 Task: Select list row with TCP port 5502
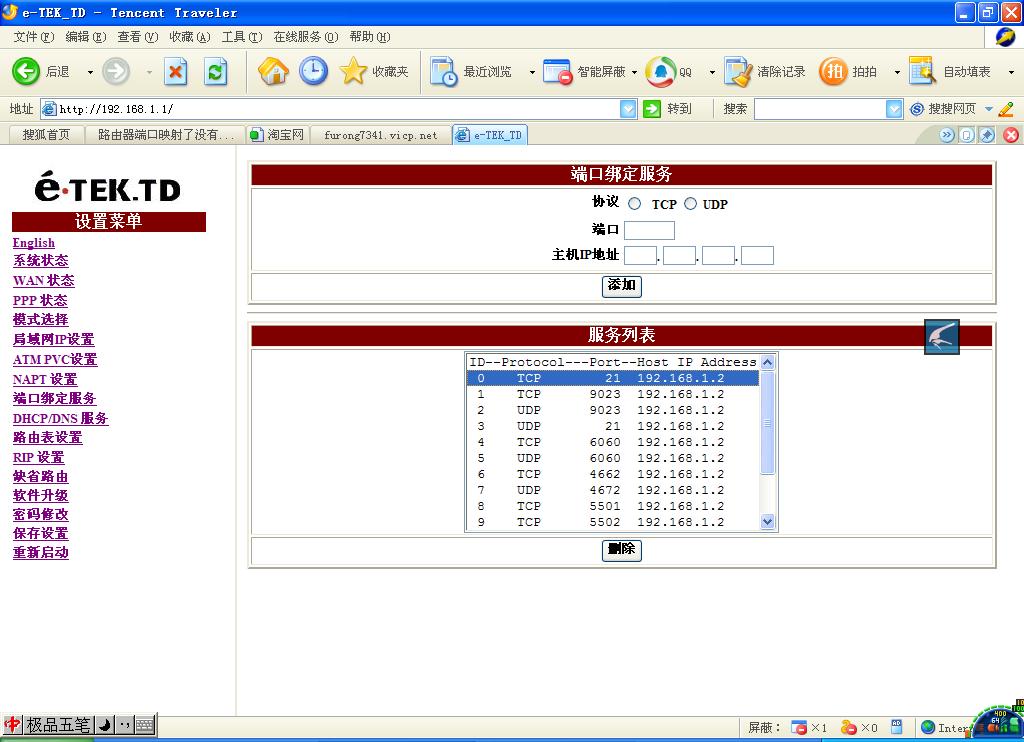(613, 523)
